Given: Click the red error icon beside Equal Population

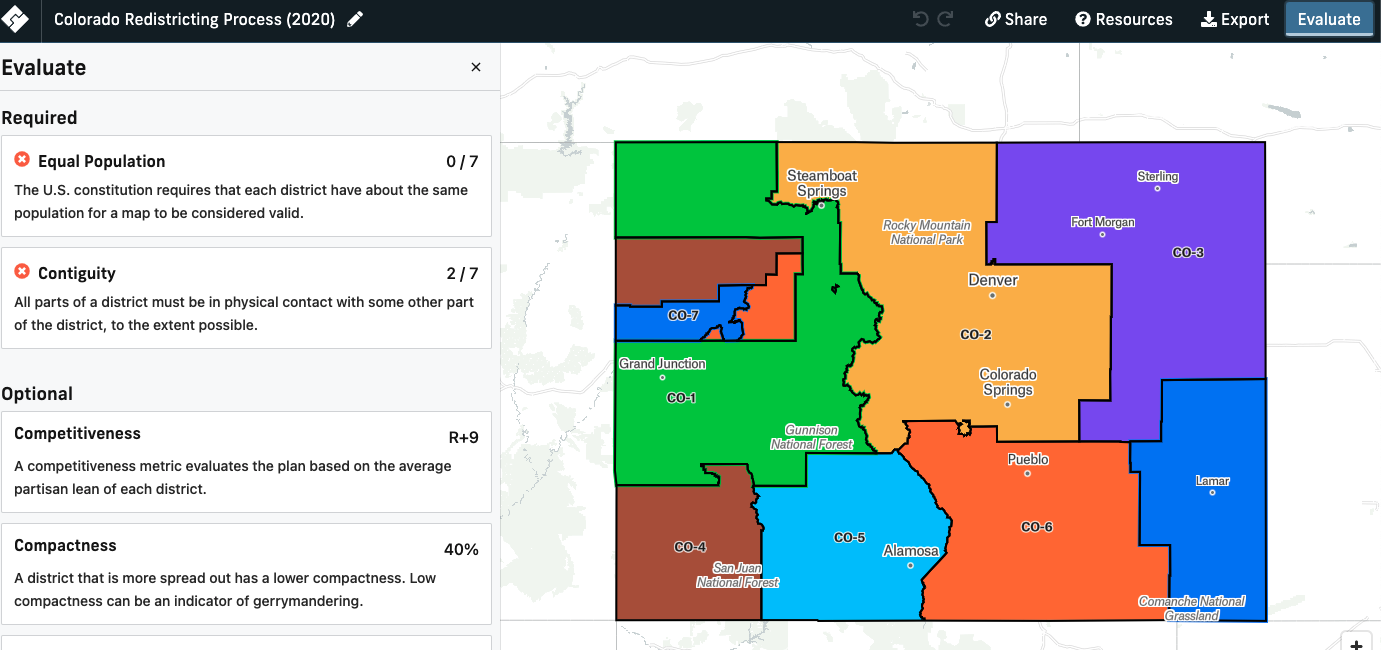Looking at the screenshot, I should coord(22,160).
